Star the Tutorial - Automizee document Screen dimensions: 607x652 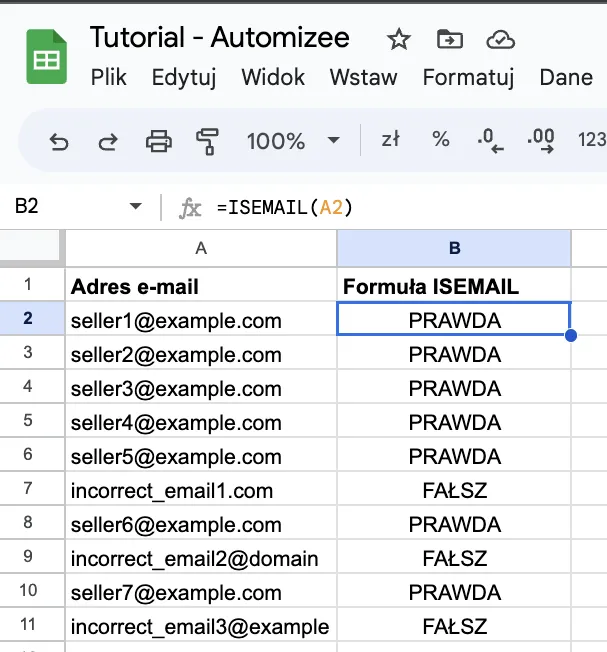point(398,39)
